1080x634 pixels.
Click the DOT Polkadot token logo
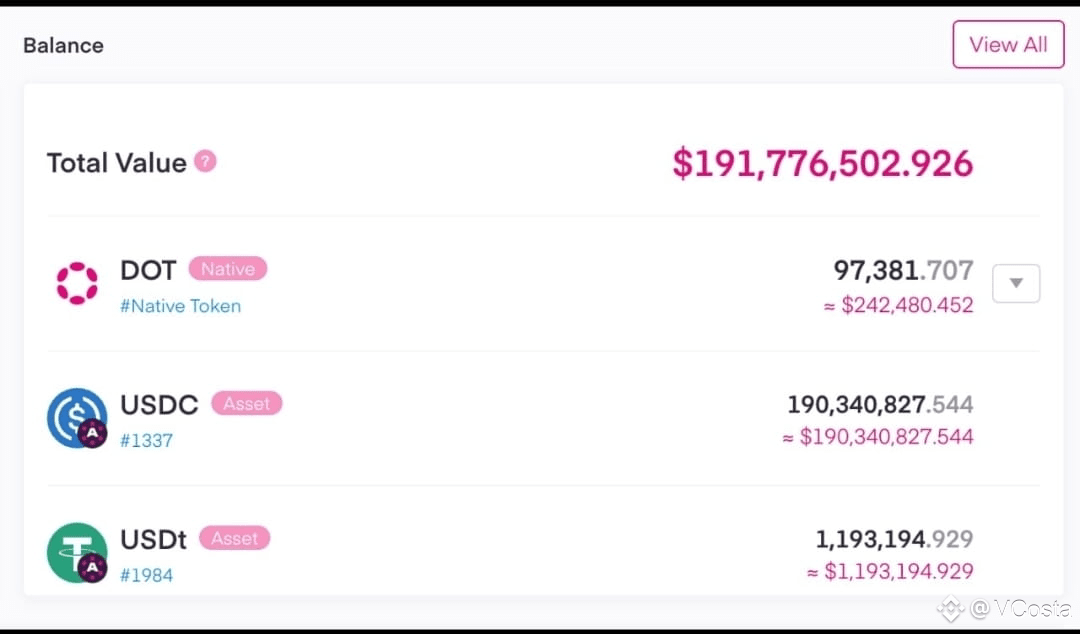77,283
